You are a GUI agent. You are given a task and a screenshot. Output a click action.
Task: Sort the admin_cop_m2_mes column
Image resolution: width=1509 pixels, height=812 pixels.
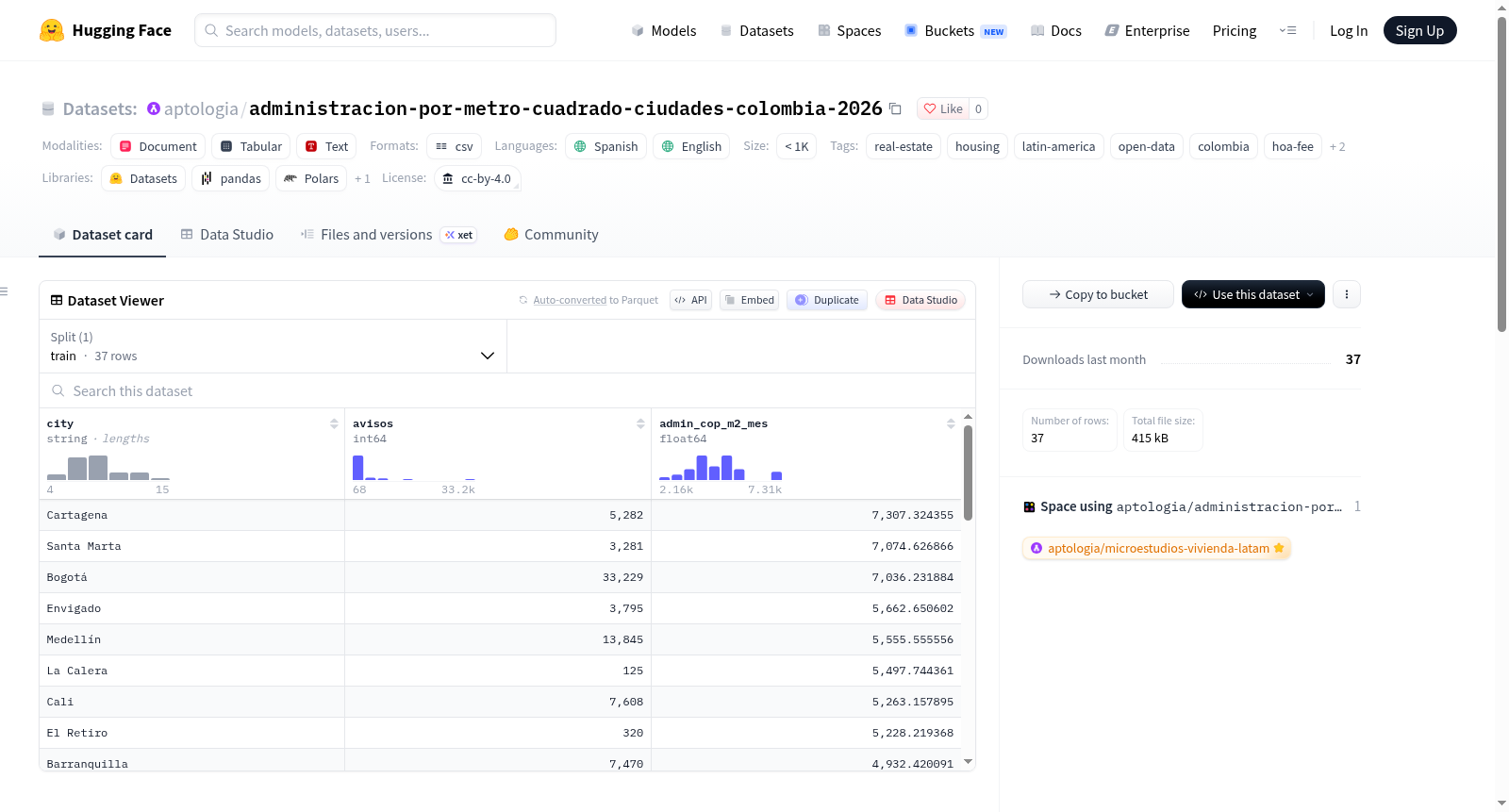[x=951, y=423]
